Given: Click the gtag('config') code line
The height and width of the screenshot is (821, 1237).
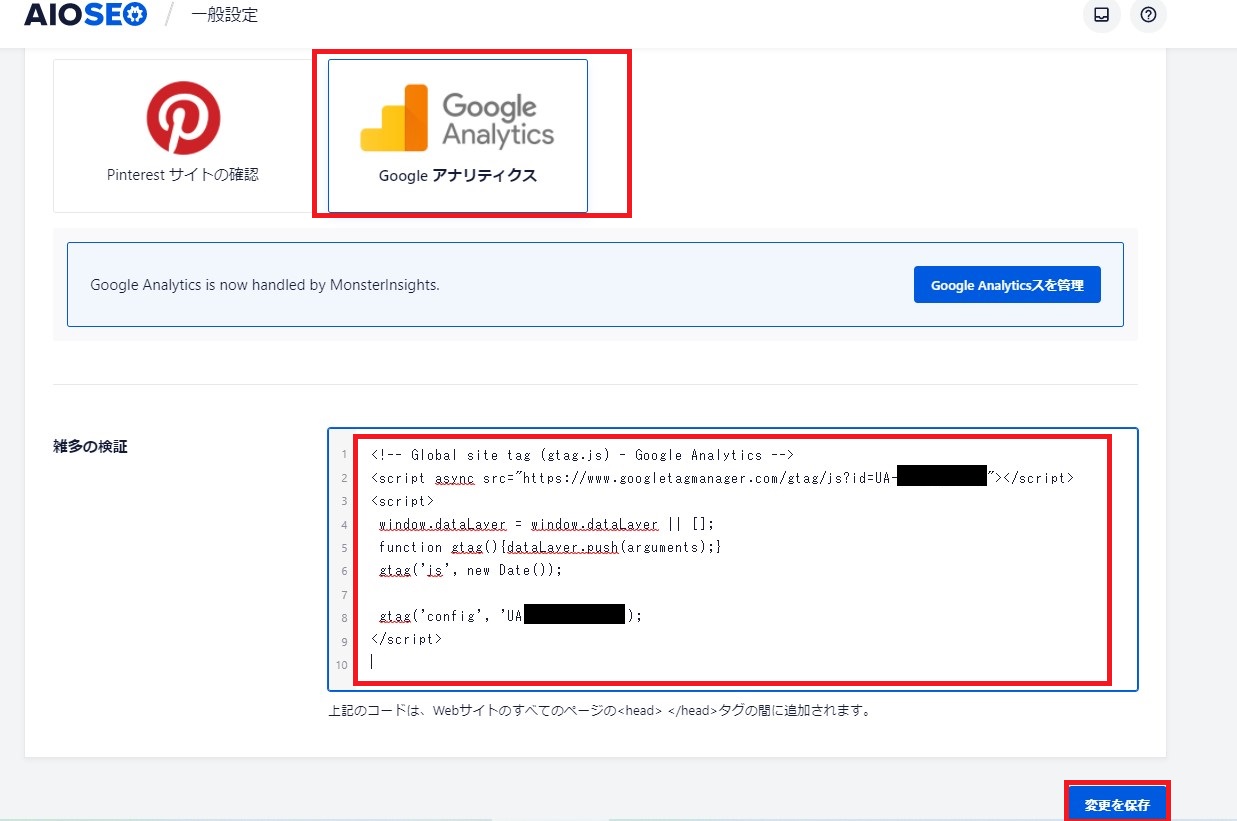Looking at the screenshot, I should point(450,616).
